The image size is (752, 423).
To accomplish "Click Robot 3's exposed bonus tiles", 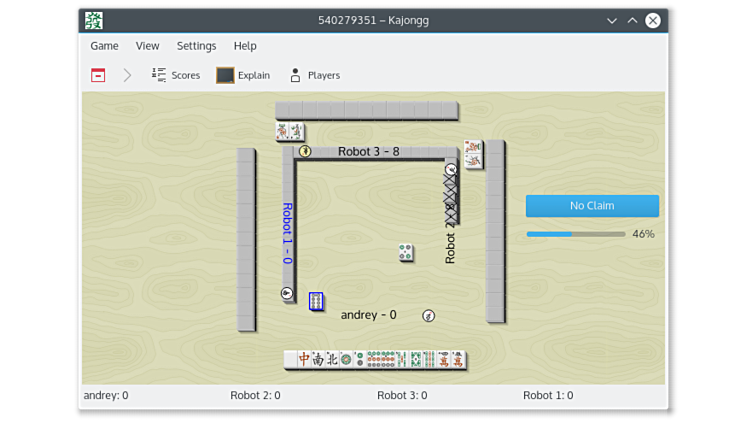I will tap(290, 131).
